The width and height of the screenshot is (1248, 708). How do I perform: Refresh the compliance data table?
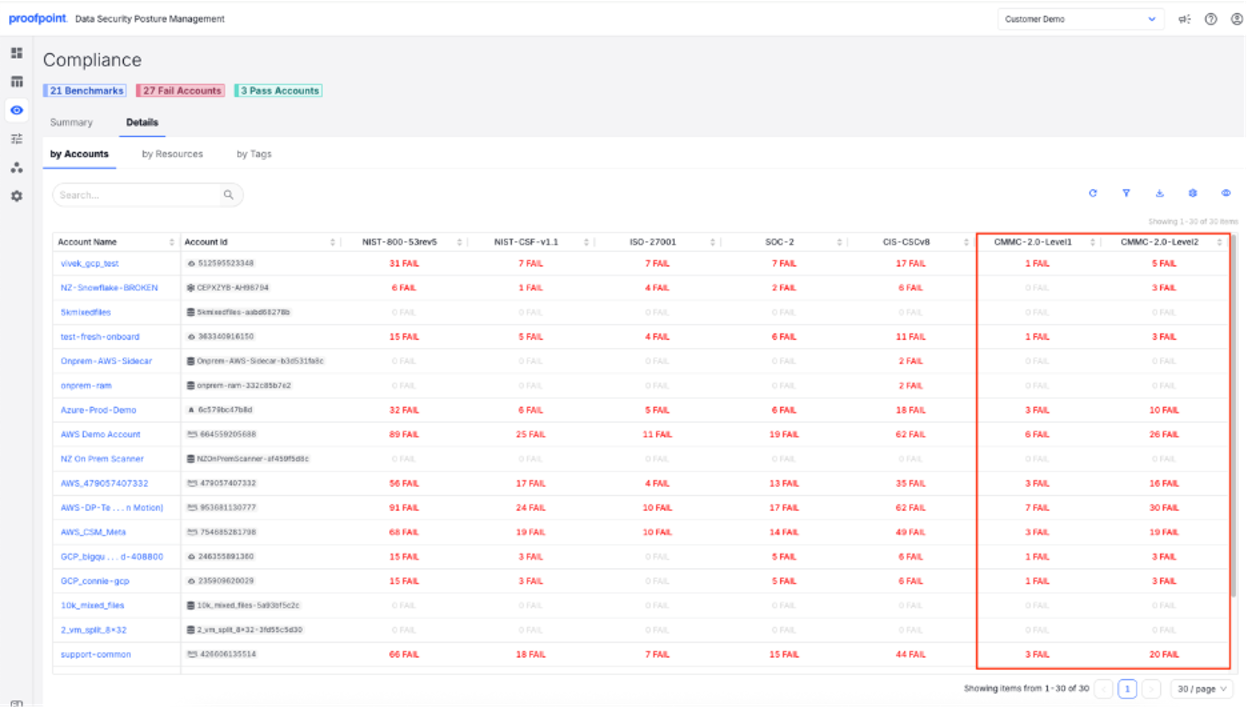(1093, 192)
